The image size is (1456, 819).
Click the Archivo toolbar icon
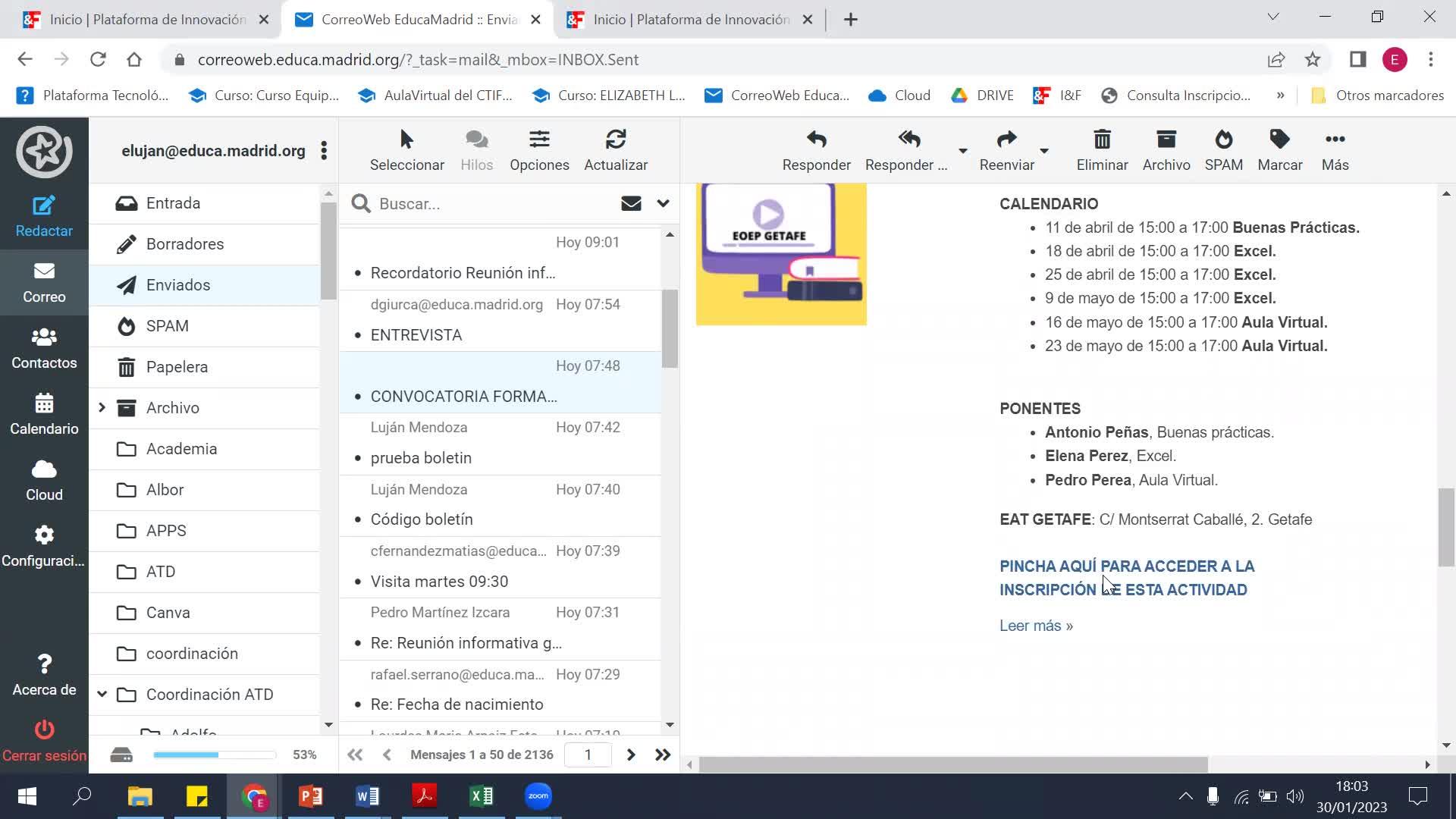tap(1166, 140)
